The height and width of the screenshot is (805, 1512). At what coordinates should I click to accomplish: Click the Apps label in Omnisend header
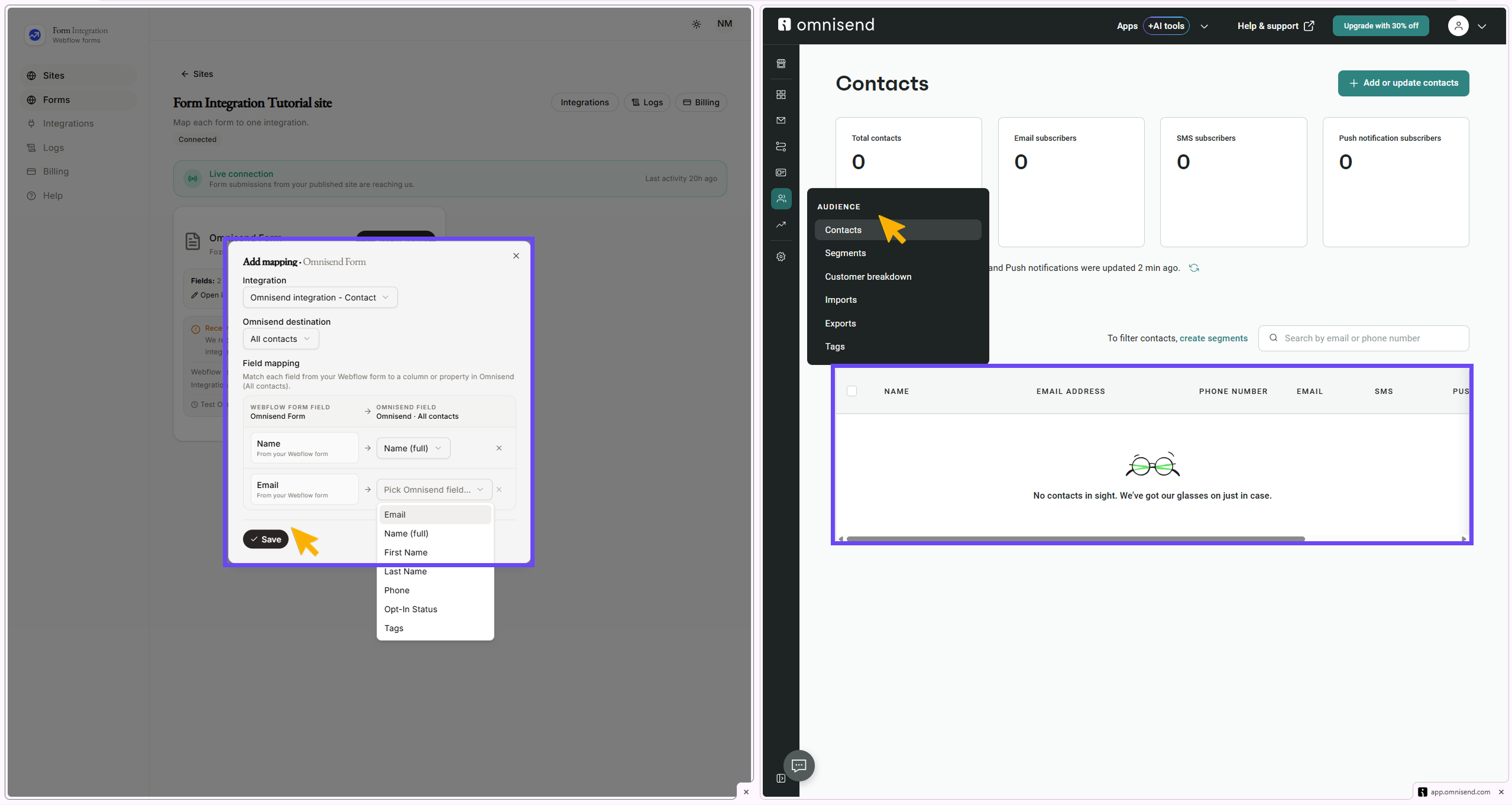[x=1127, y=26]
